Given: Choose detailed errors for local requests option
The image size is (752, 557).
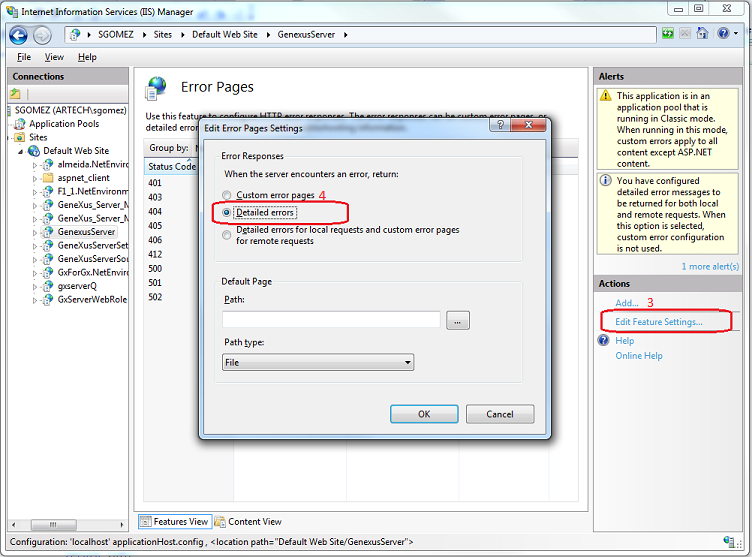Looking at the screenshot, I should tap(226, 235).
